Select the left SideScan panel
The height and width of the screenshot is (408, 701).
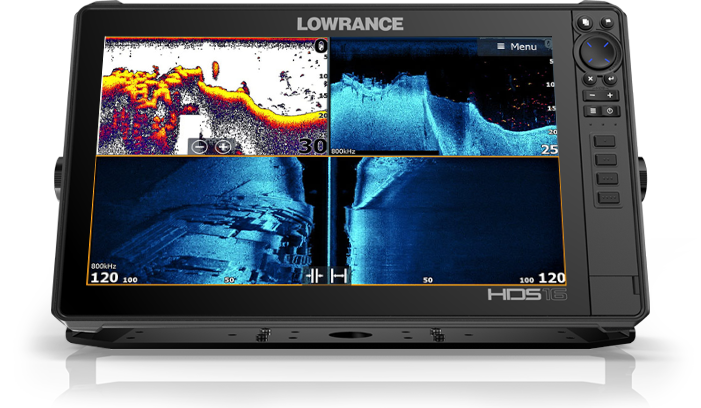click(208, 221)
